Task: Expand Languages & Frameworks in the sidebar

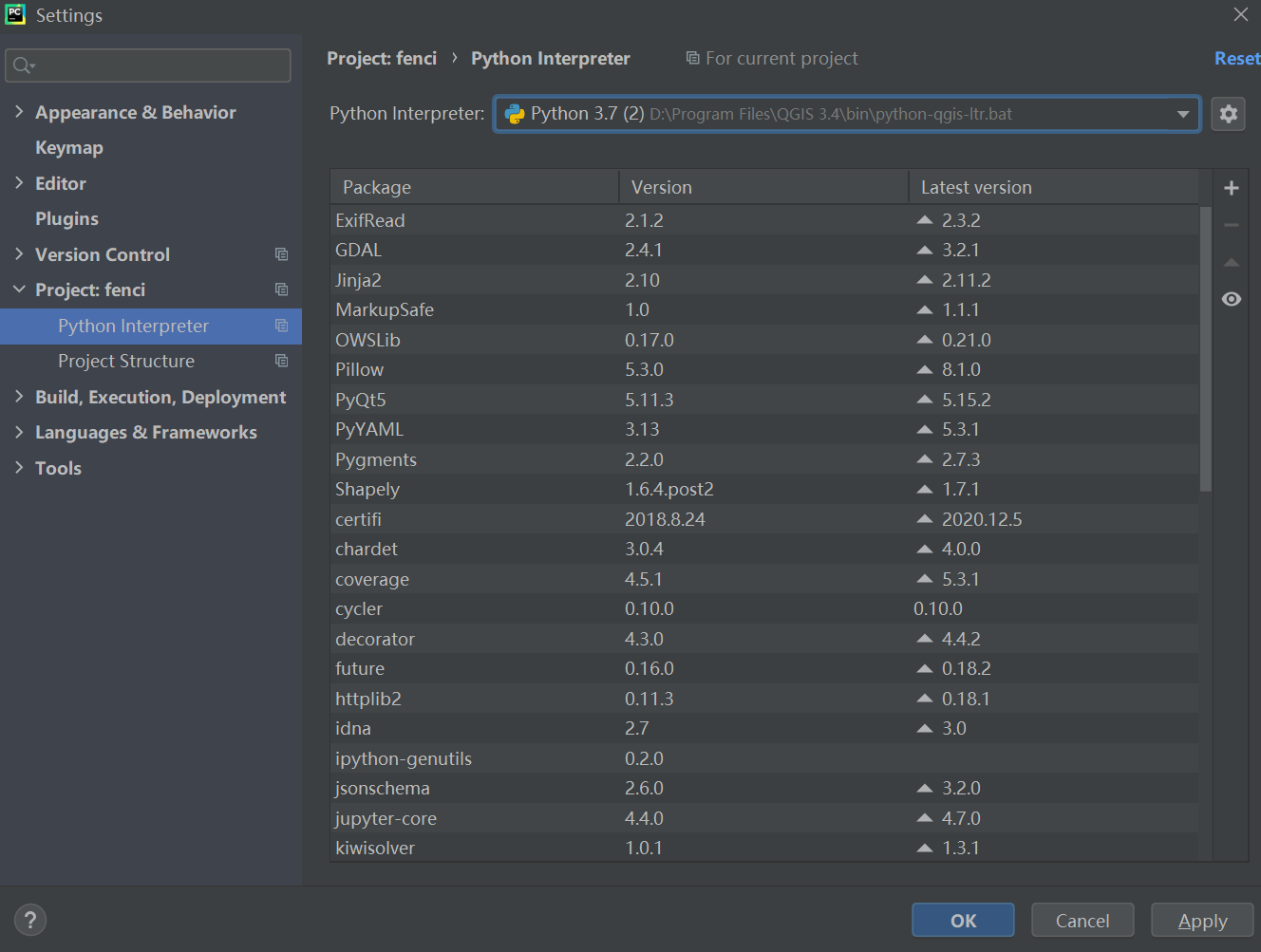Action: pyautogui.click(x=20, y=432)
